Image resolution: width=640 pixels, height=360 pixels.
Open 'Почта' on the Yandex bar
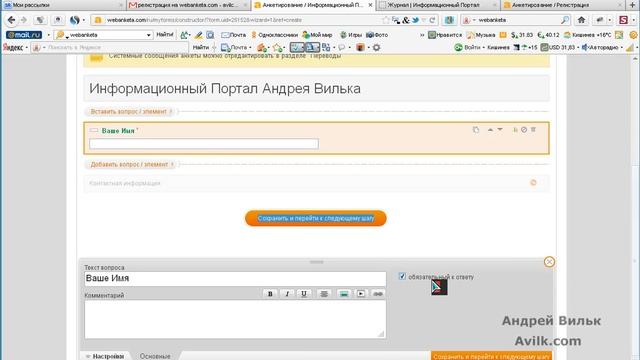click(x=234, y=47)
